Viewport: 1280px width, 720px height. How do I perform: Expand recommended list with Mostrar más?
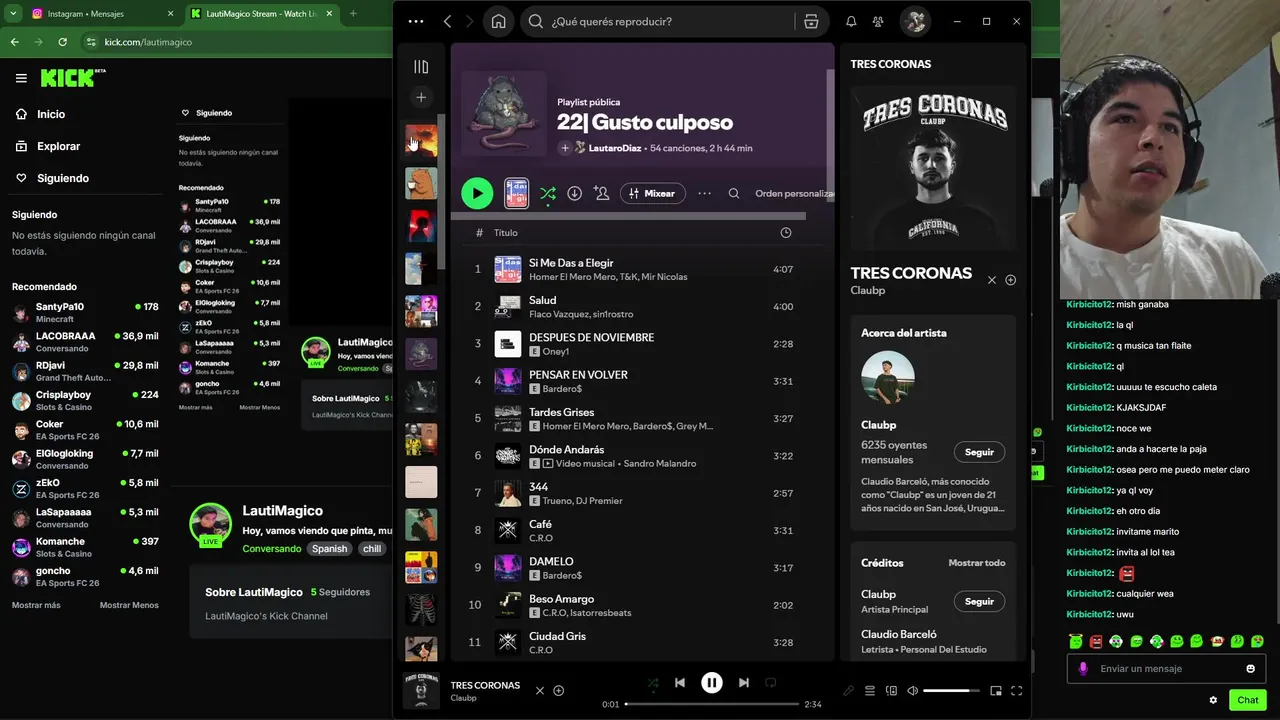click(x=36, y=605)
